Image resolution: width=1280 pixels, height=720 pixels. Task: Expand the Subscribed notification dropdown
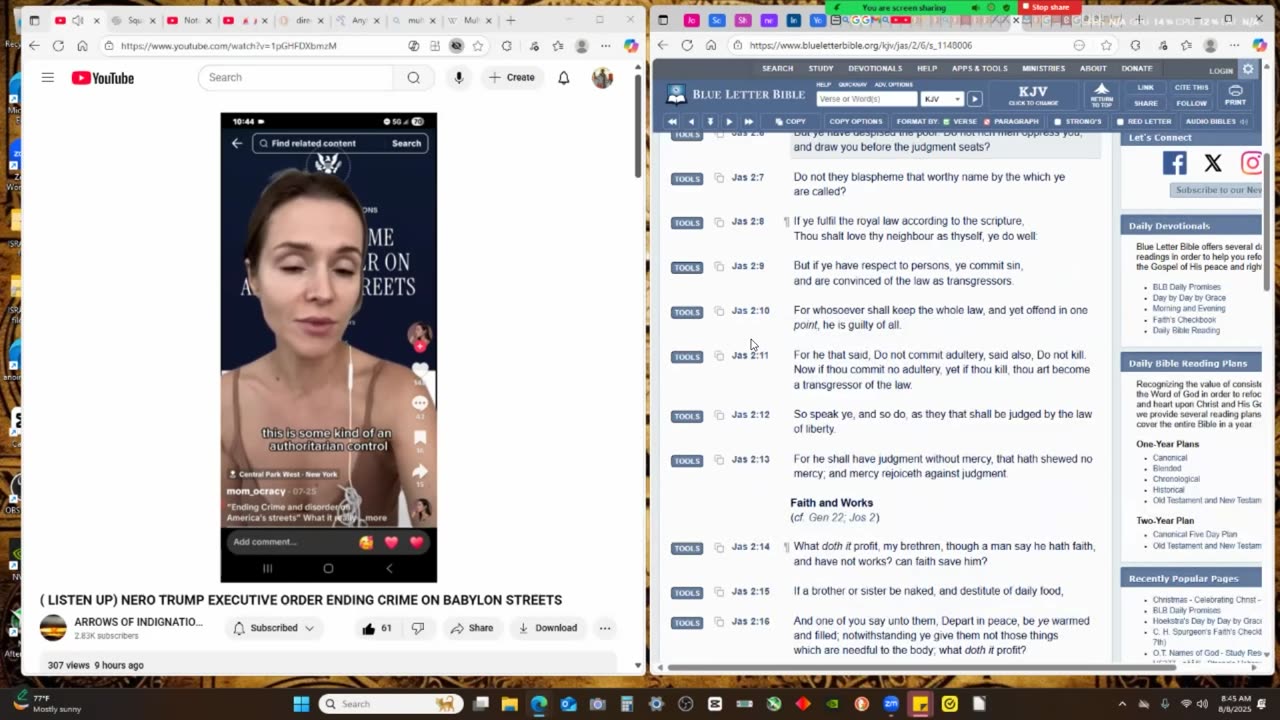[x=273, y=628]
